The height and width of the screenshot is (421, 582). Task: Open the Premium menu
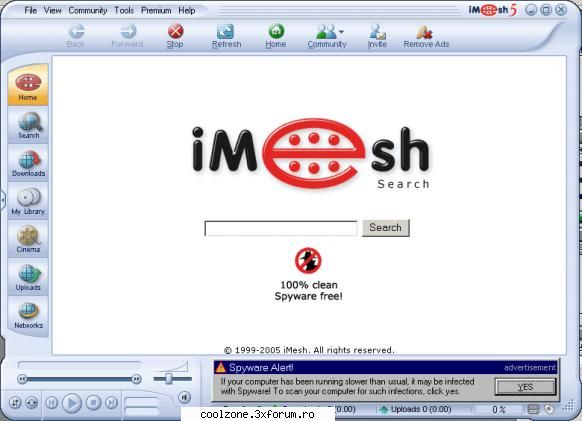(156, 10)
